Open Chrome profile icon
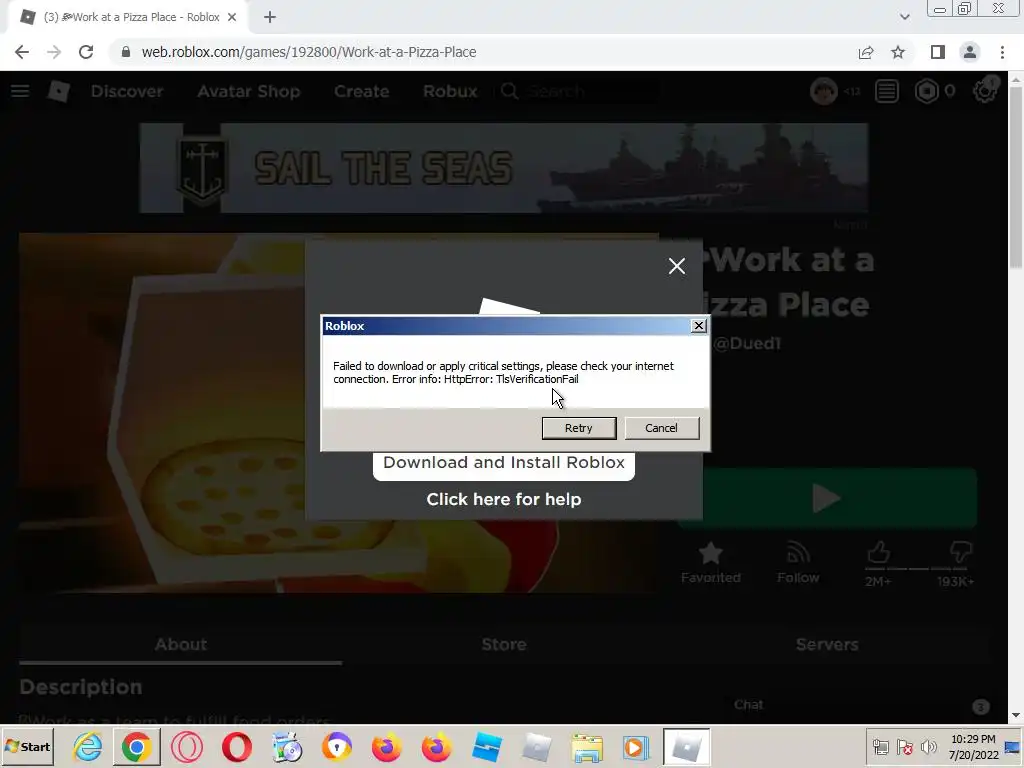The width and height of the screenshot is (1024, 768). (x=970, y=52)
